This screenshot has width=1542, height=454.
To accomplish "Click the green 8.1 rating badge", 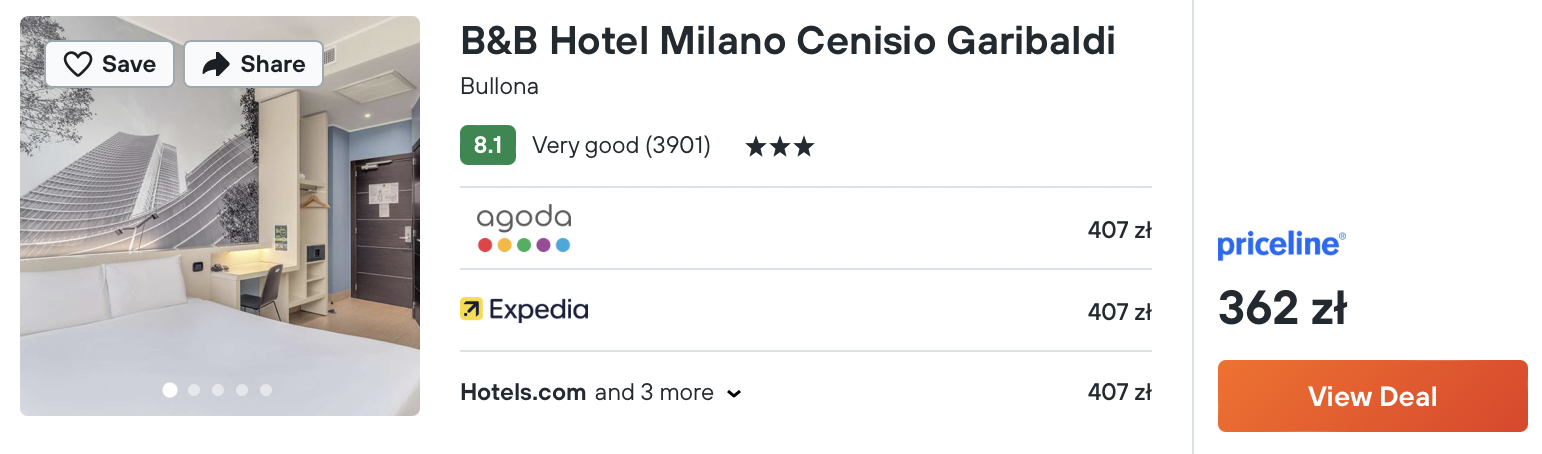I will coord(488,146).
